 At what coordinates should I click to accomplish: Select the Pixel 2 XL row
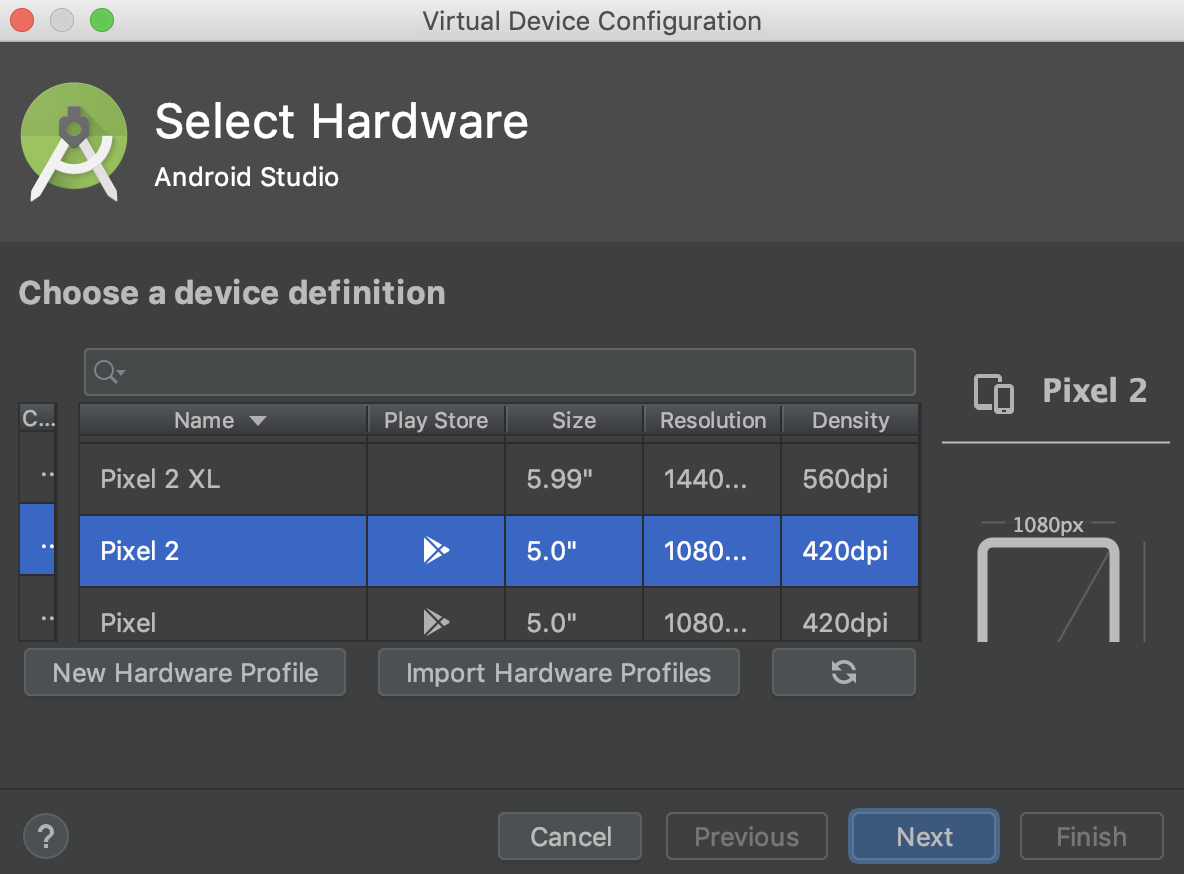tap(499, 479)
